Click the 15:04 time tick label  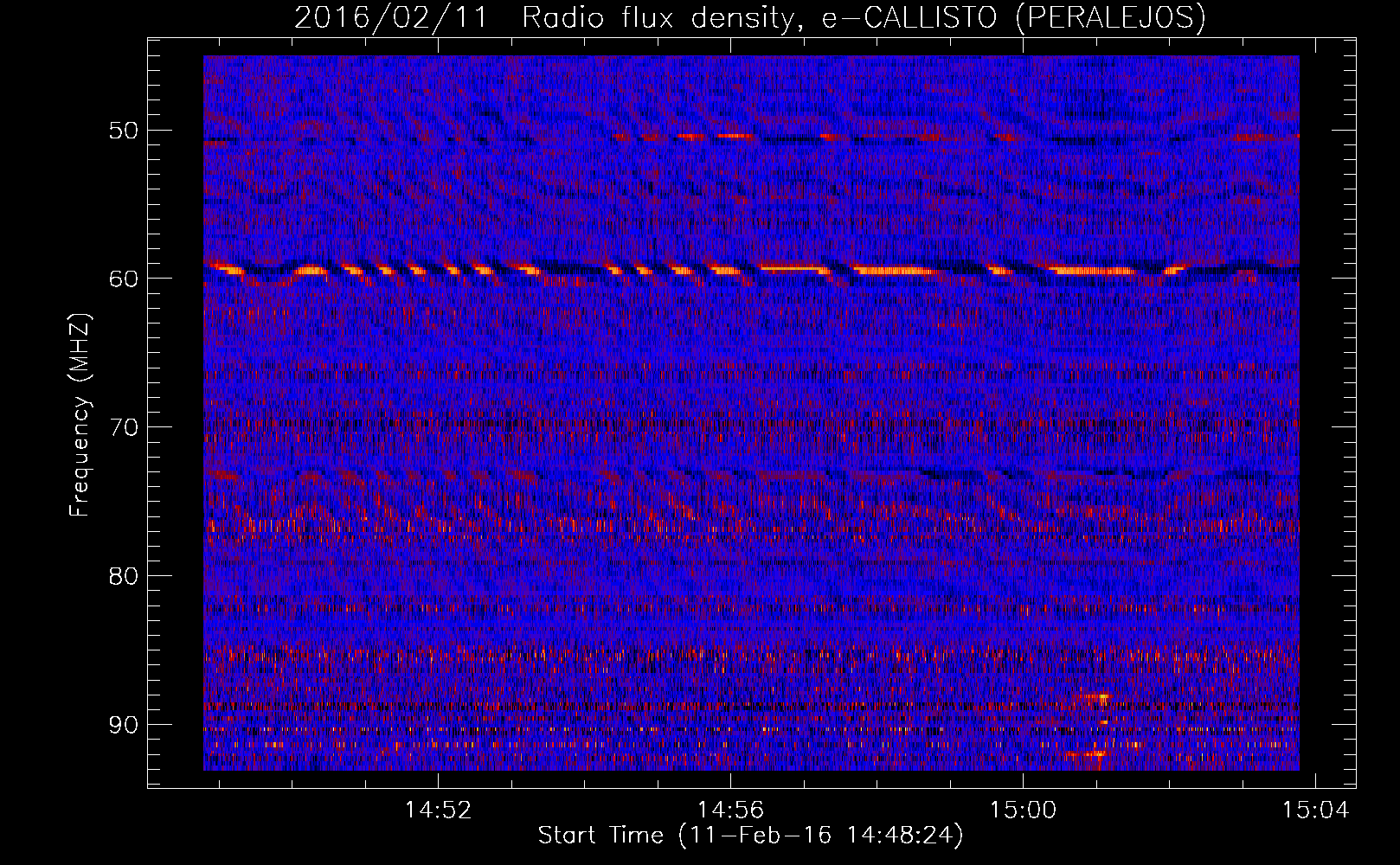click(x=1316, y=811)
